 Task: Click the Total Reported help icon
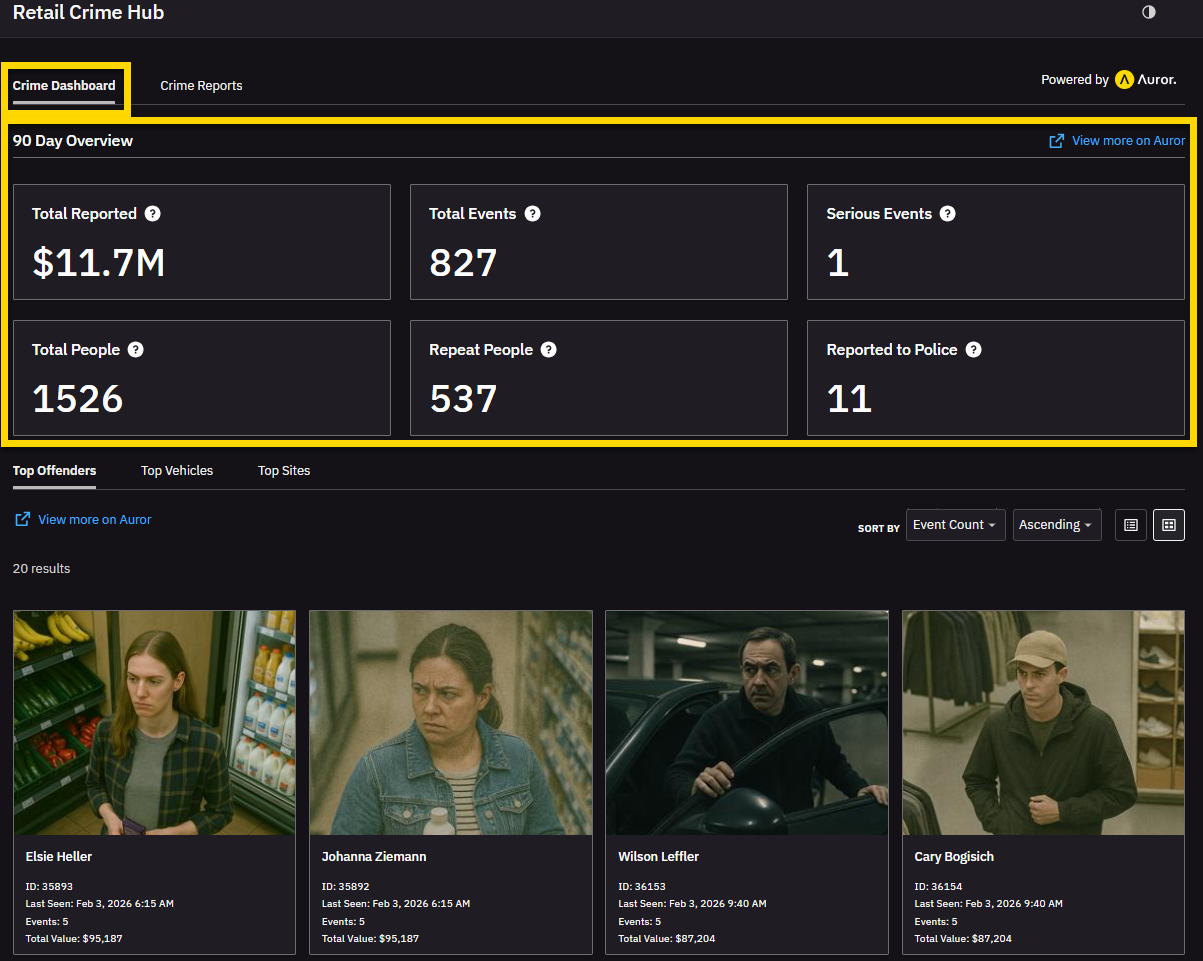[152, 213]
